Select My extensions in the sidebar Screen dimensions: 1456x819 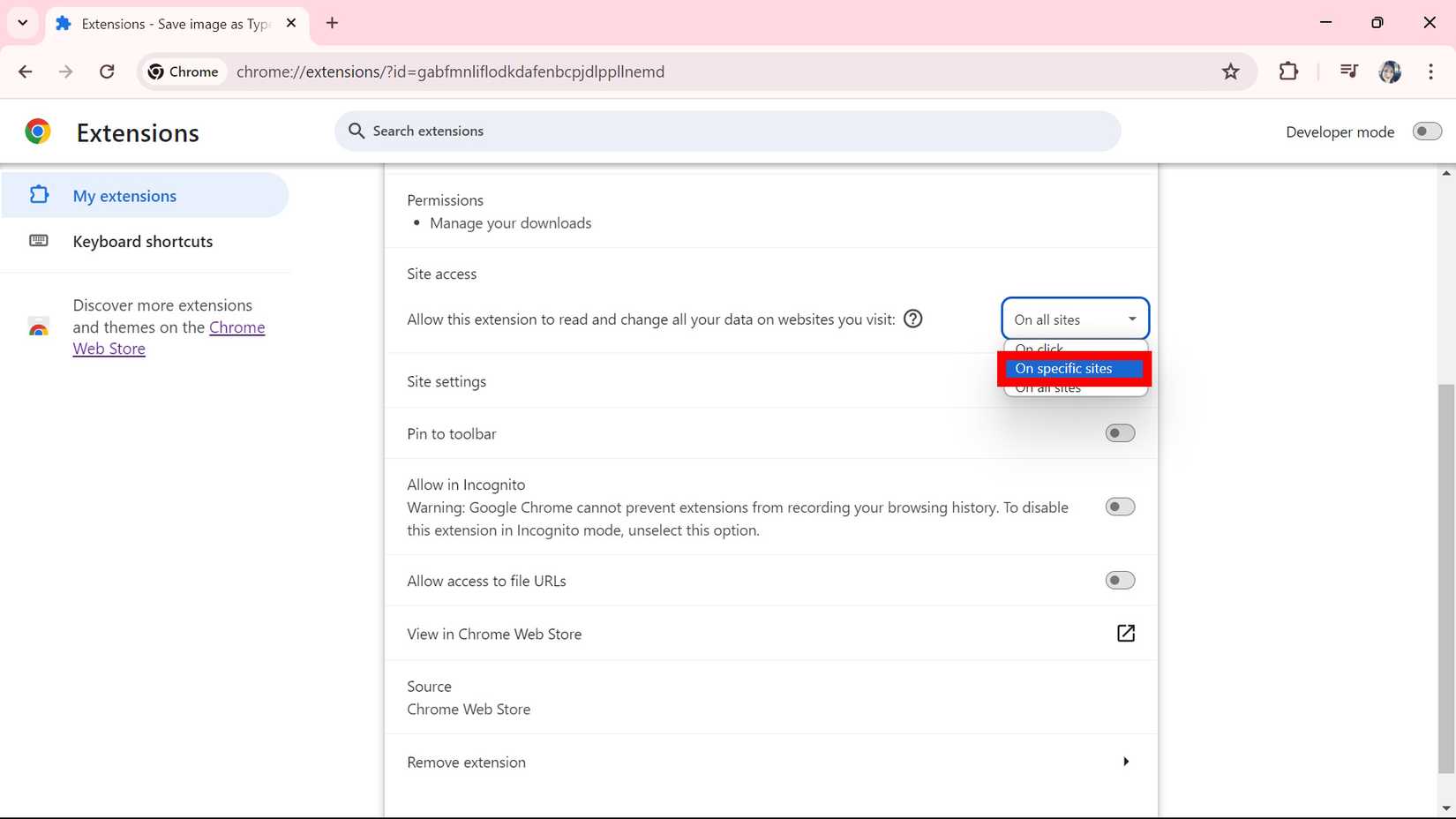coord(124,195)
